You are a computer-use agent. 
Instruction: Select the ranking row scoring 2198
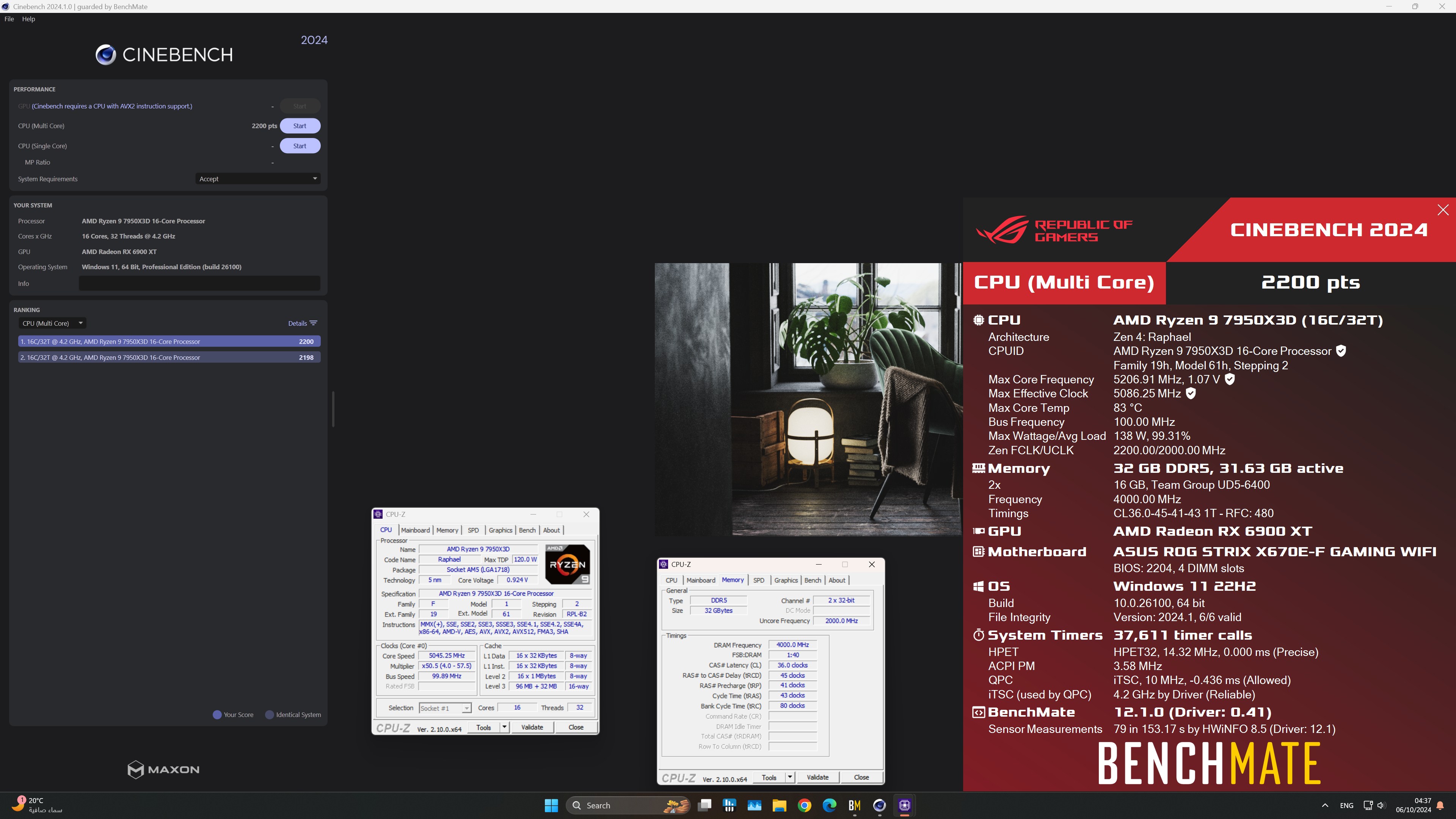(169, 357)
